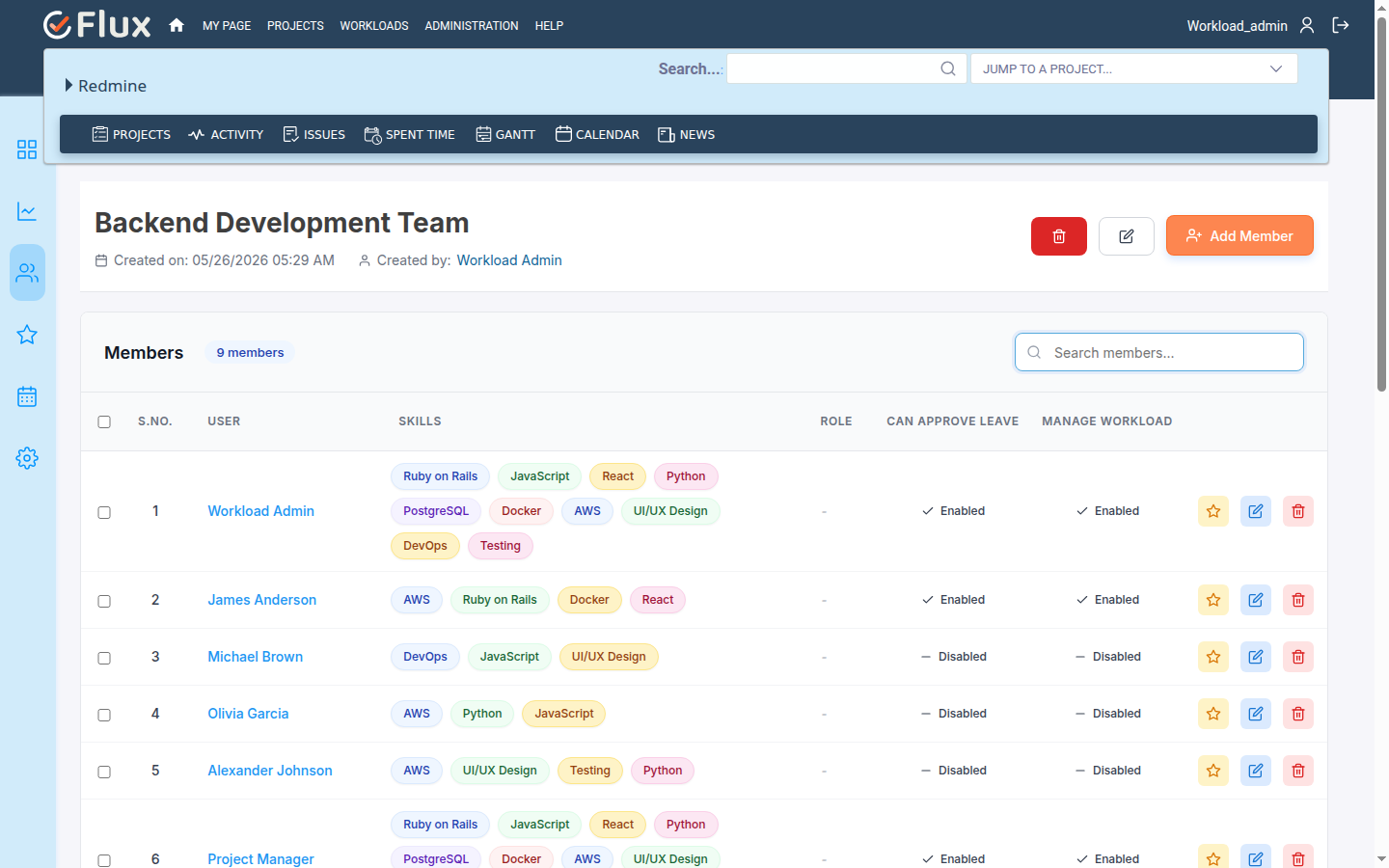Click the top Search text field

click(x=847, y=68)
